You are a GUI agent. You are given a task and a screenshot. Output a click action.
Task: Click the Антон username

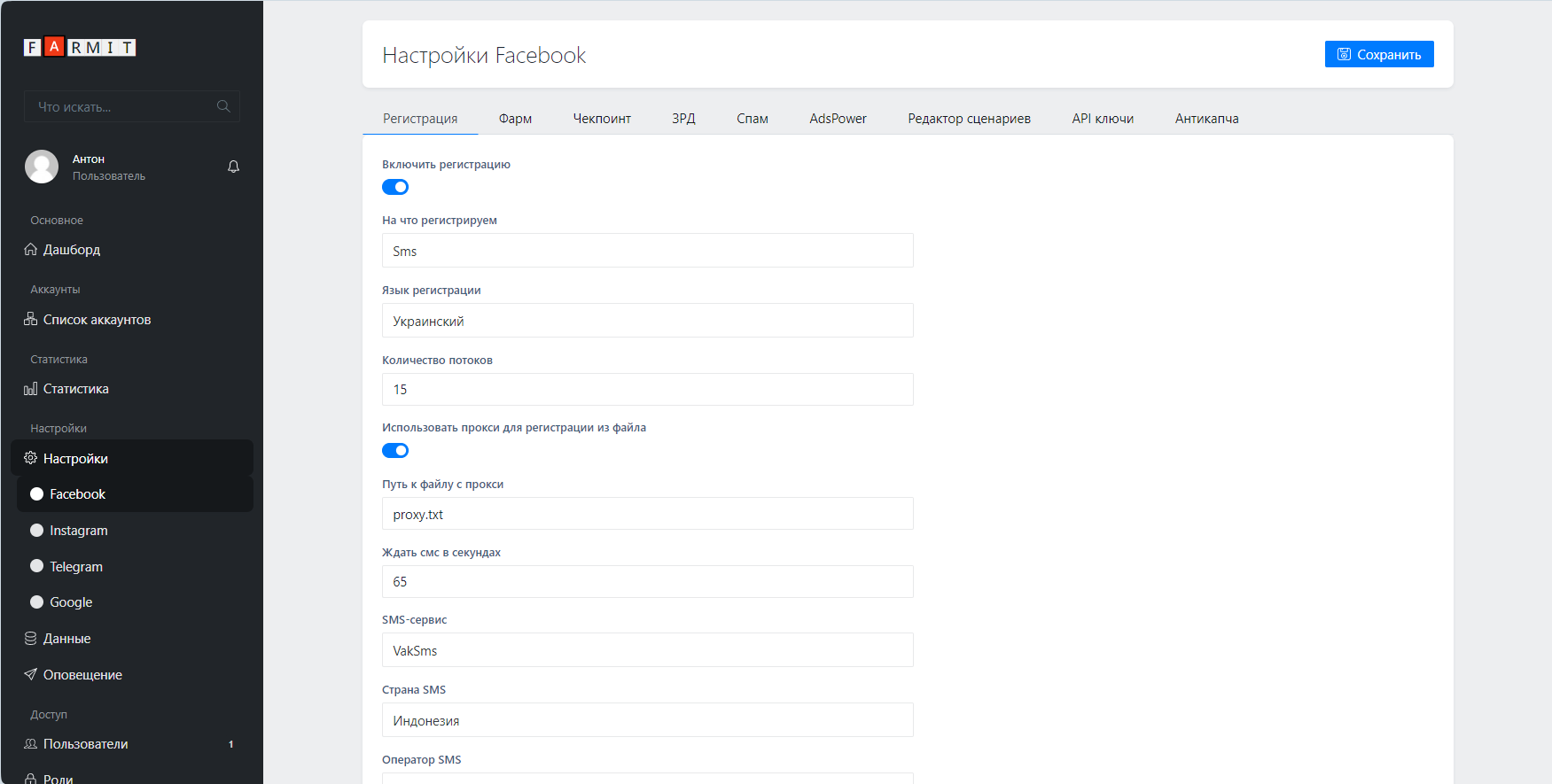click(x=89, y=159)
